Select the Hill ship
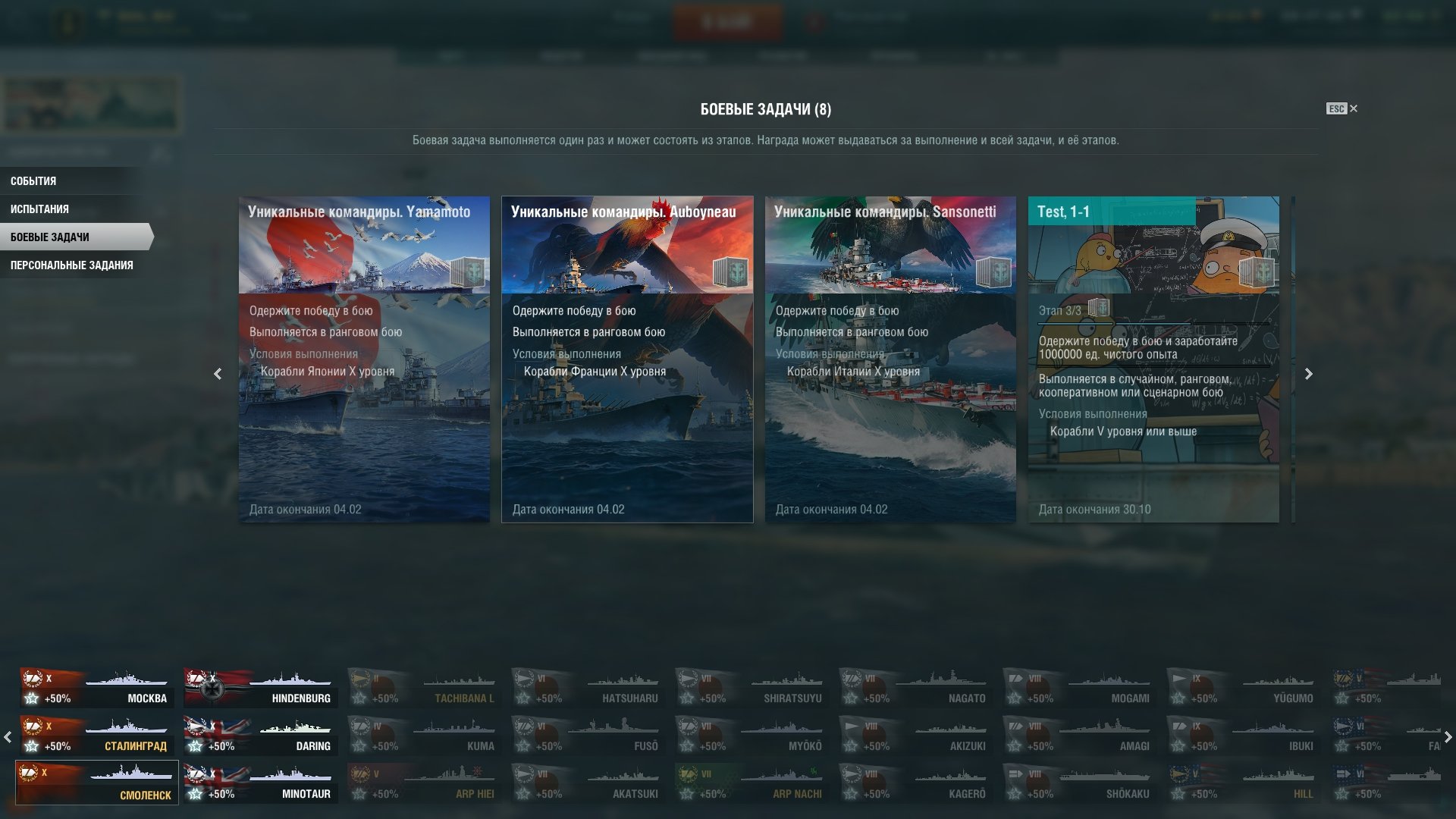This screenshot has width=1456, height=819. (1244, 783)
